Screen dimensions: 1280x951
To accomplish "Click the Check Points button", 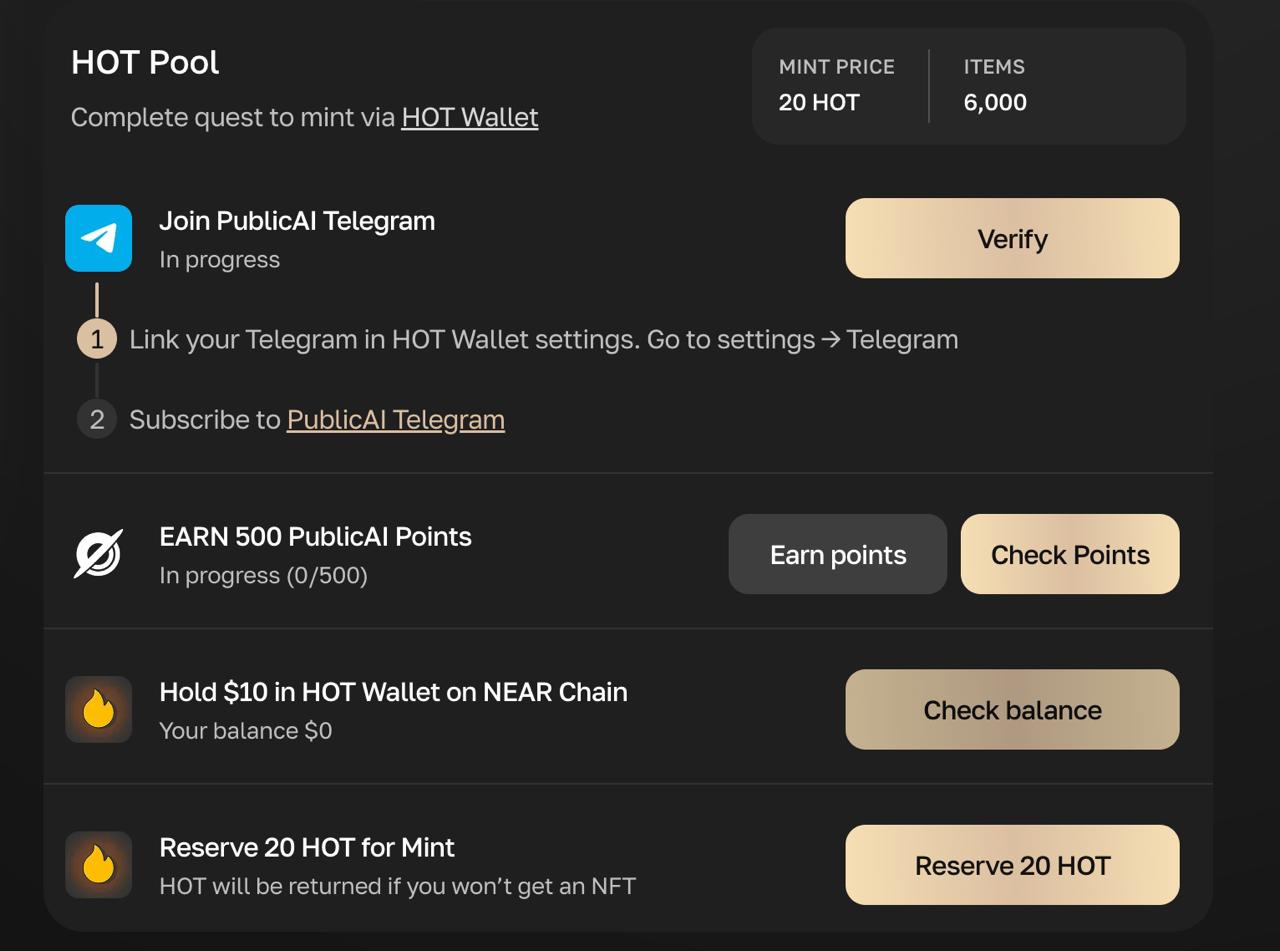I will pyautogui.click(x=1070, y=554).
